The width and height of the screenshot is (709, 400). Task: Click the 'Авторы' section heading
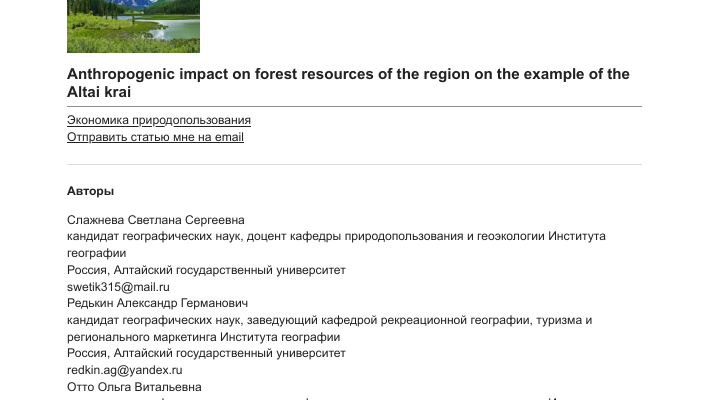pyautogui.click(x=90, y=191)
